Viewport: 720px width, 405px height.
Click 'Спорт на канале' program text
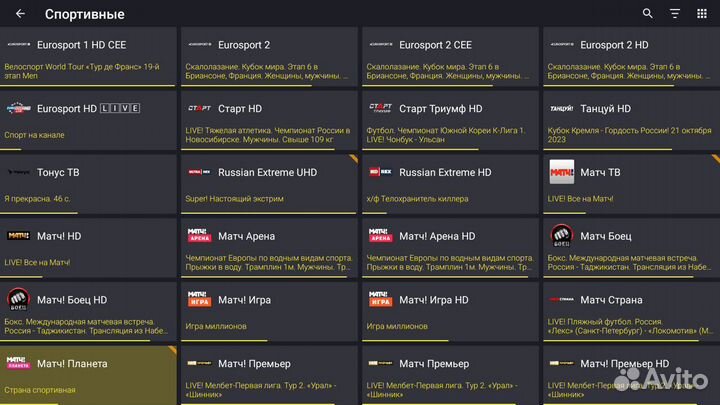click(x=34, y=135)
